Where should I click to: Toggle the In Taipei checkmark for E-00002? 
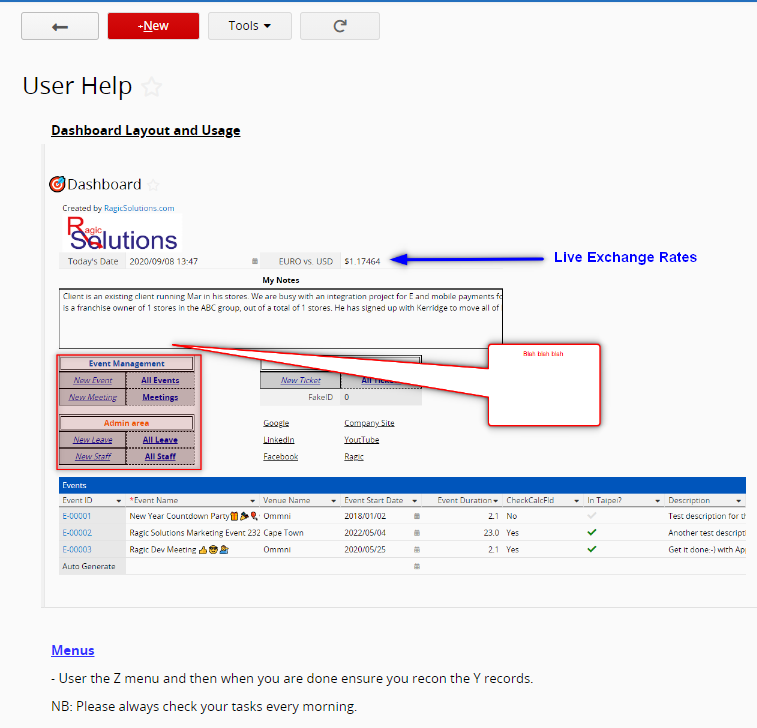pos(592,532)
